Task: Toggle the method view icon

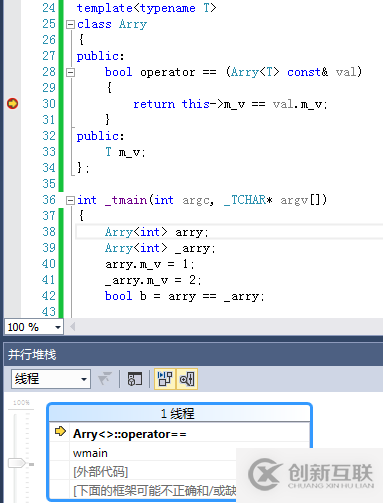Action: [x=135, y=379]
